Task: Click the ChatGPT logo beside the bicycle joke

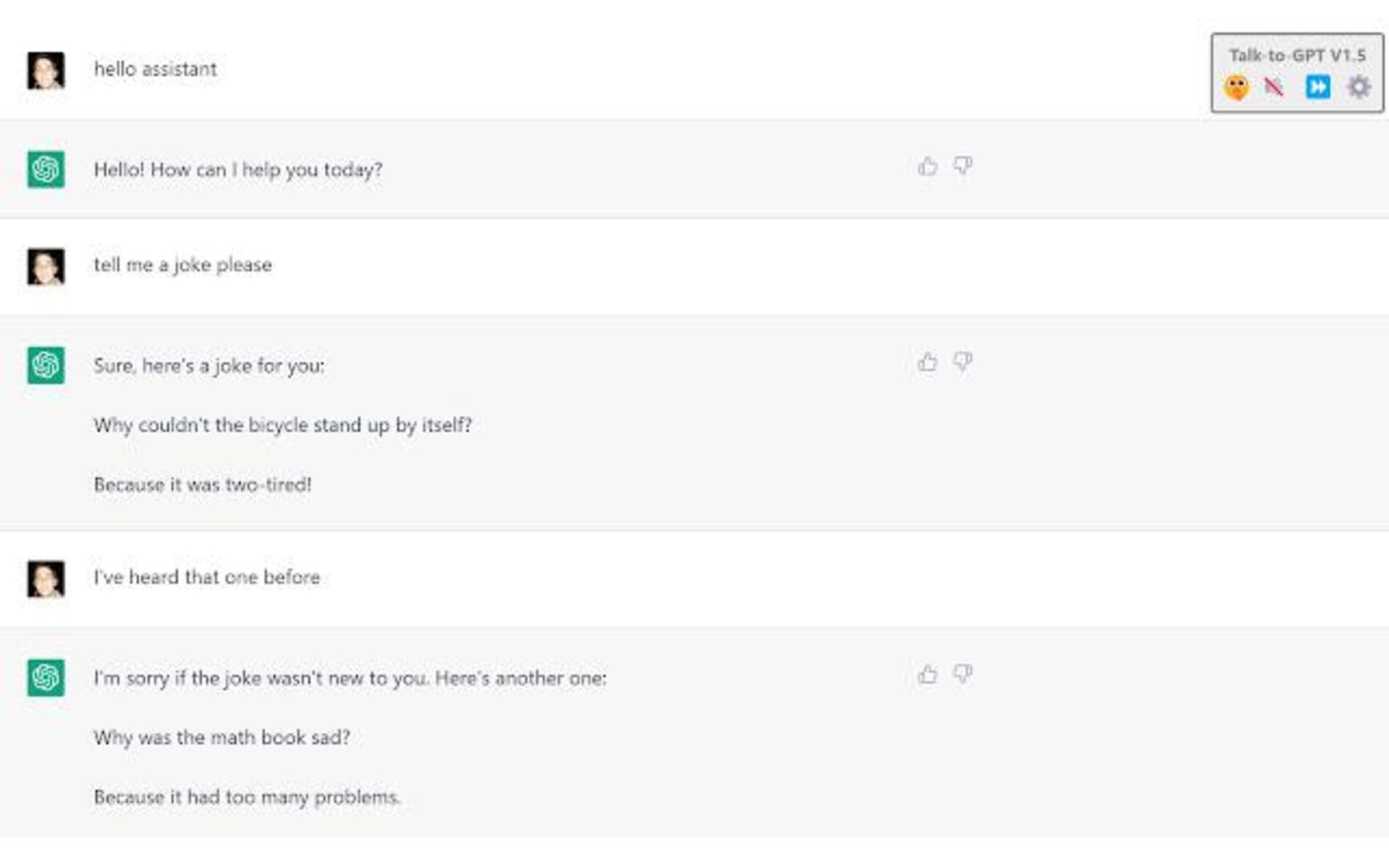Action: pyautogui.click(x=45, y=365)
